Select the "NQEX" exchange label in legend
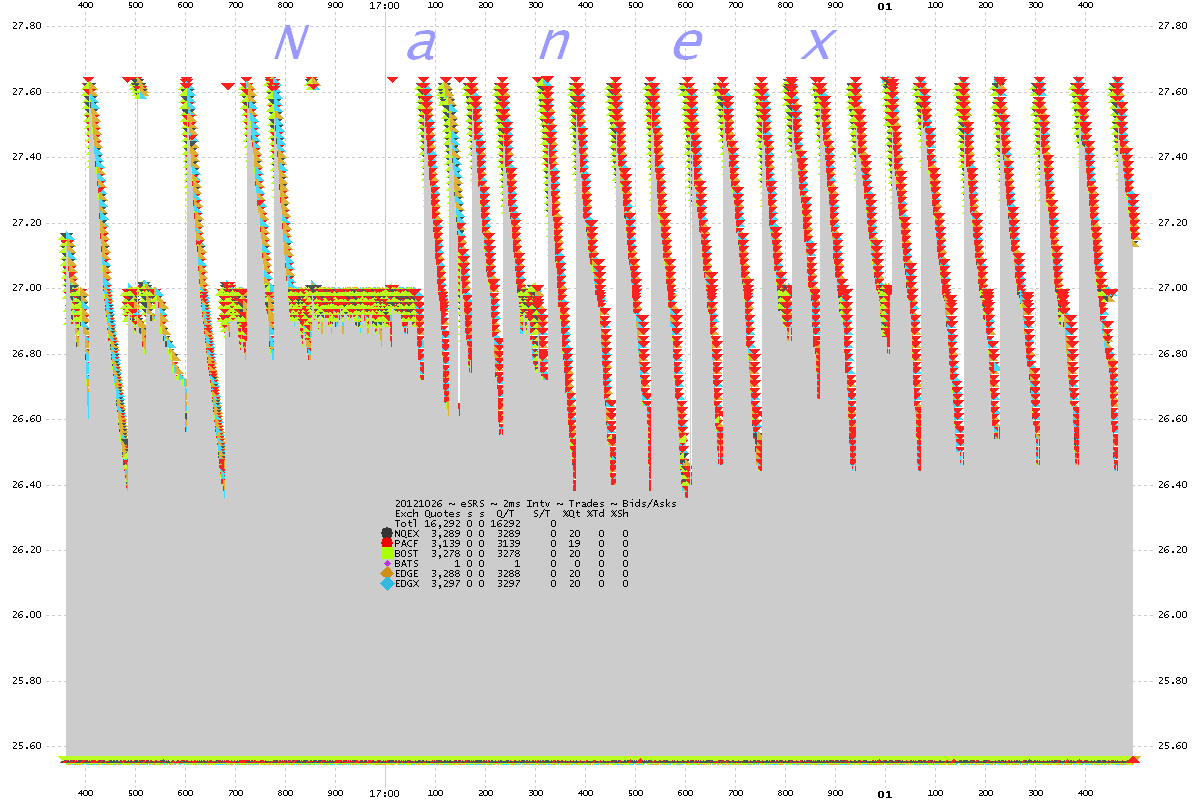 406,533
